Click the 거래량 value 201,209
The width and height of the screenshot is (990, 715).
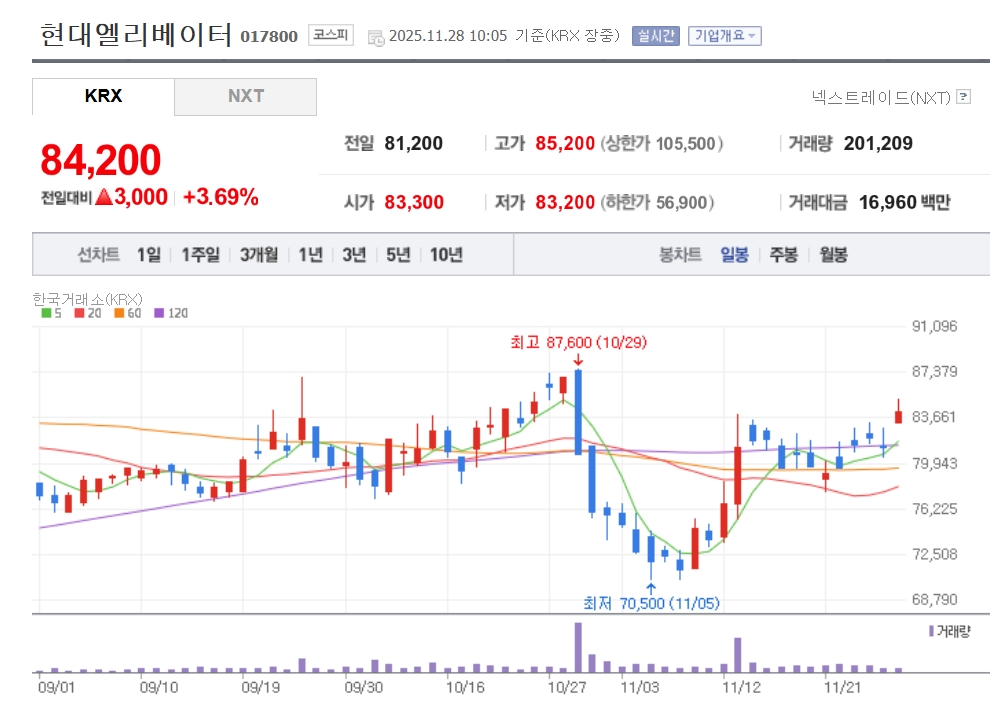[878, 143]
